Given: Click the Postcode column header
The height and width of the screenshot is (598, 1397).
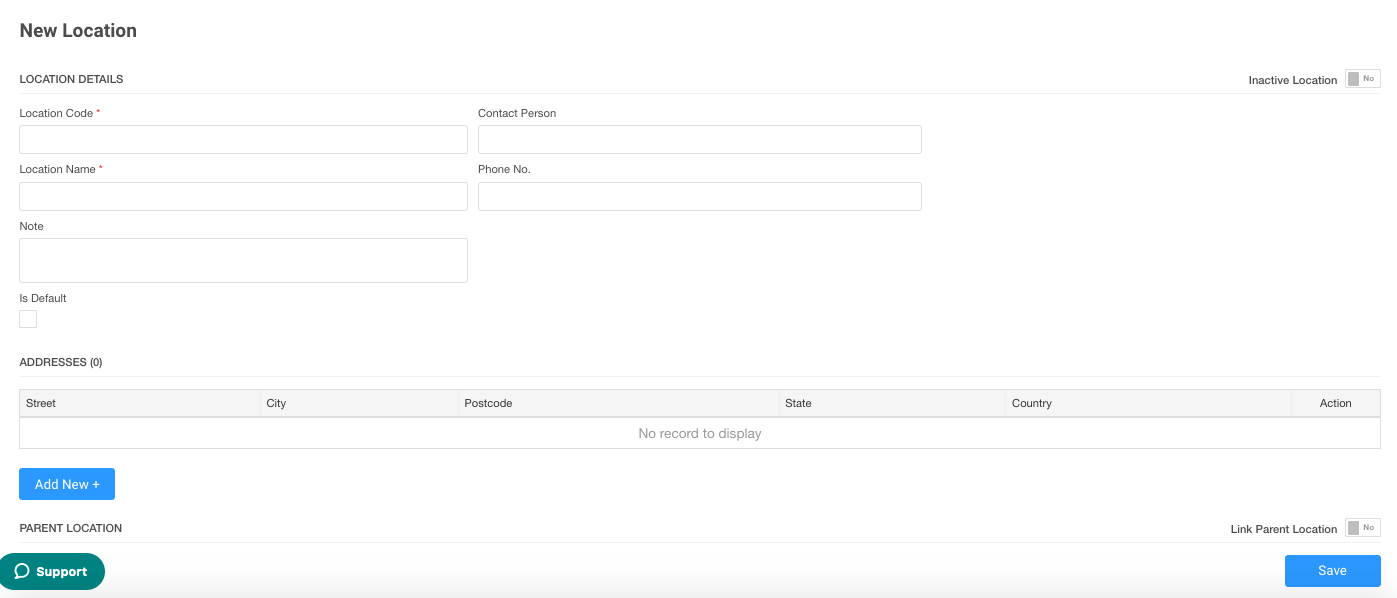Looking at the screenshot, I should 618,403.
